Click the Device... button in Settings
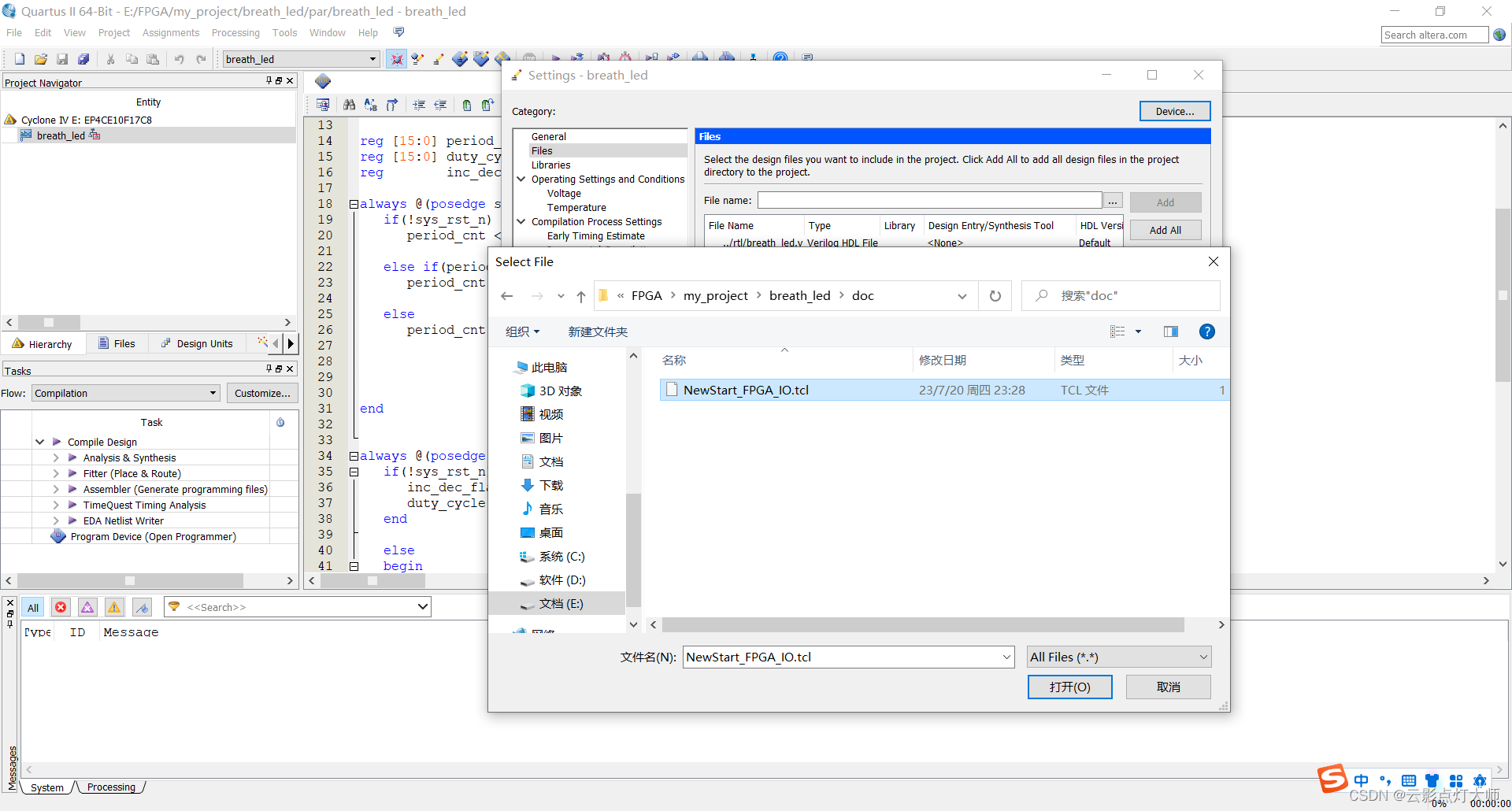Viewport: 1512px width, 811px height. coord(1175,111)
